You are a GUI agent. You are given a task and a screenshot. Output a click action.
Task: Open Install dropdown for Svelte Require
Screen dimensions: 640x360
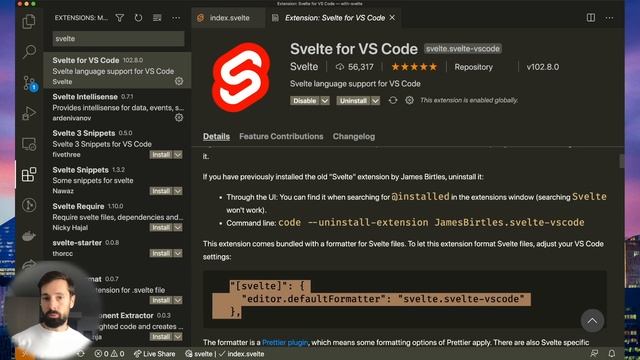[178, 227]
